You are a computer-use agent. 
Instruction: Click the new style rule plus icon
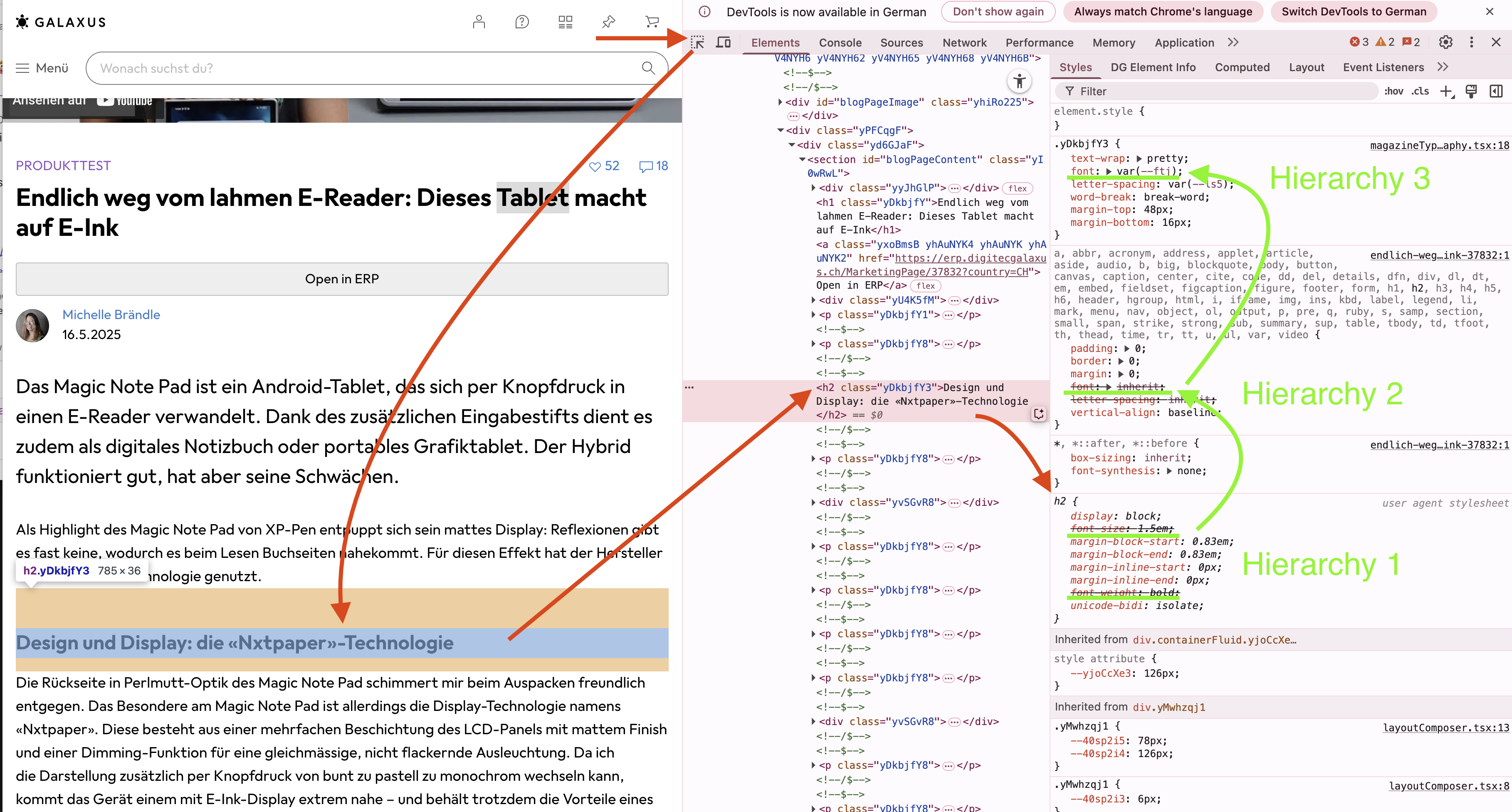(1446, 91)
